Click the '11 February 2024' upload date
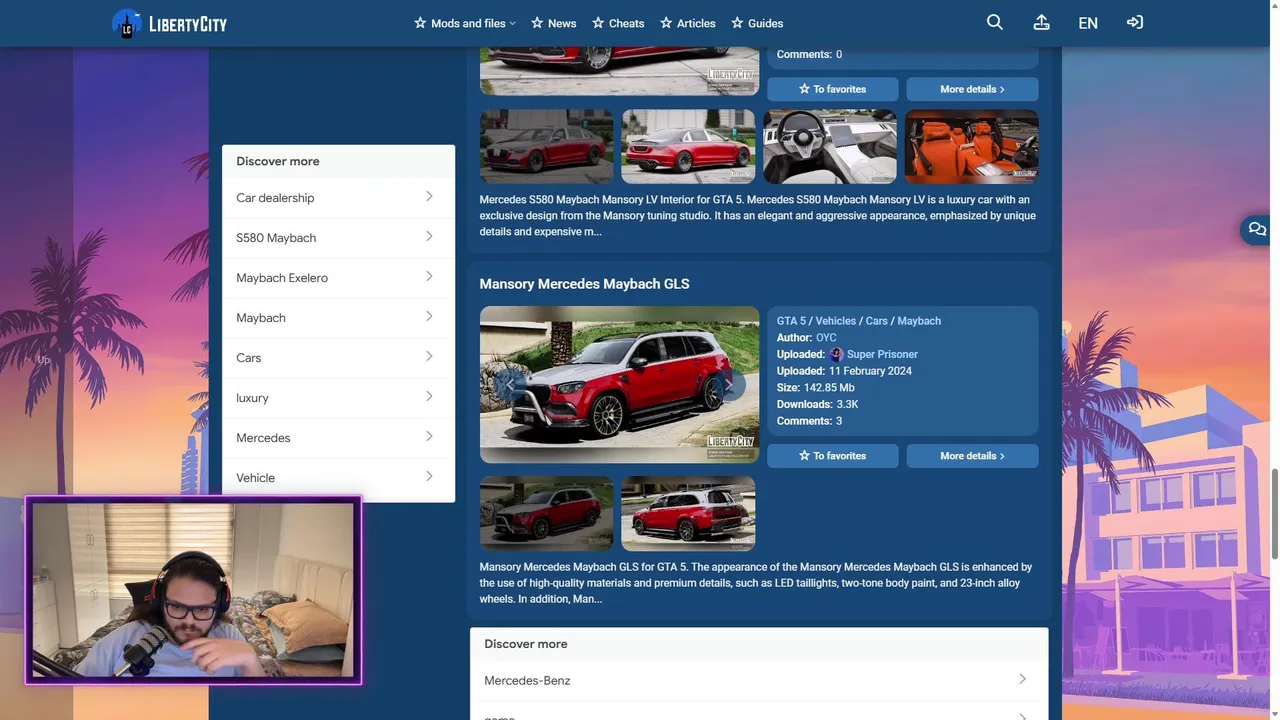1280x720 pixels. click(870, 371)
